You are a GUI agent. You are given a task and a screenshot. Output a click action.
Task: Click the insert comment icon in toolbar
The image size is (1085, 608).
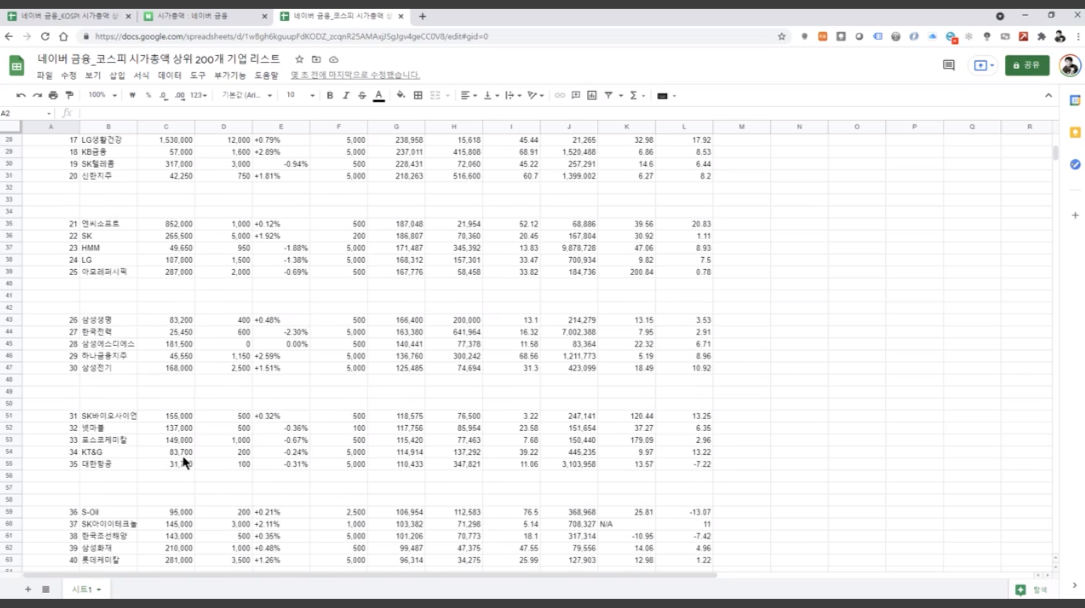[576, 95]
